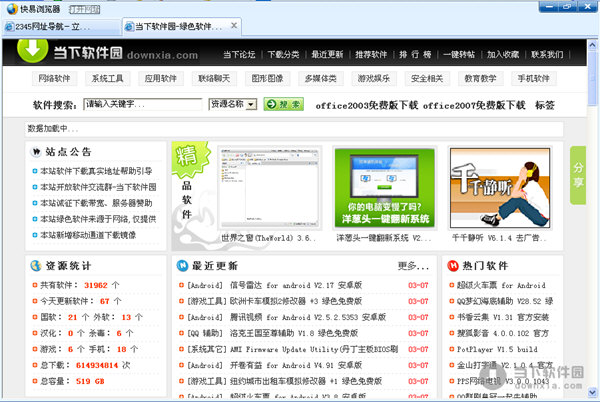Open QQ梦幻海底辅助 V28.52 hot software
The width and height of the screenshot is (600, 402).
[x=505, y=301]
